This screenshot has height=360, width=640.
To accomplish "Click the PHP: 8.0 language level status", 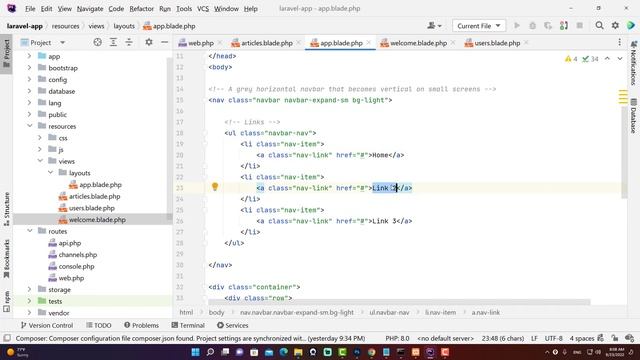I will tap(397, 338).
